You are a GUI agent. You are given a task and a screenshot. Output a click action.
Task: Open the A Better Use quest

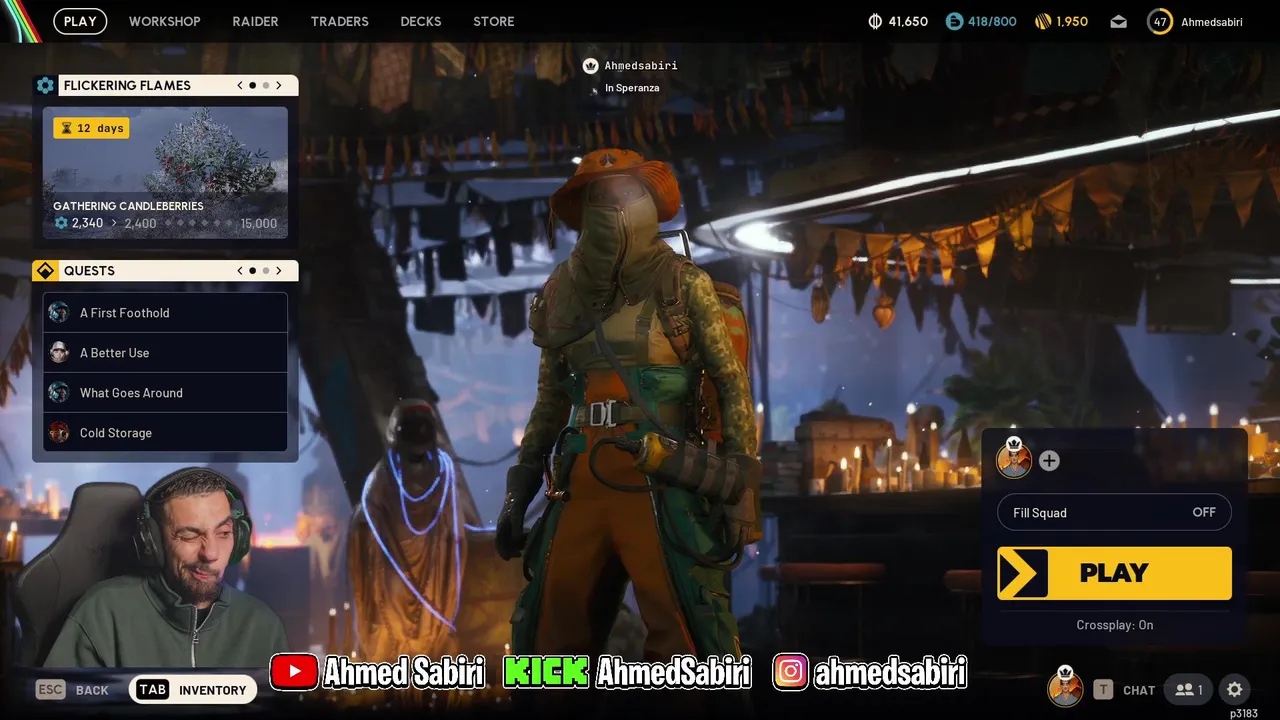(x=165, y=353)
